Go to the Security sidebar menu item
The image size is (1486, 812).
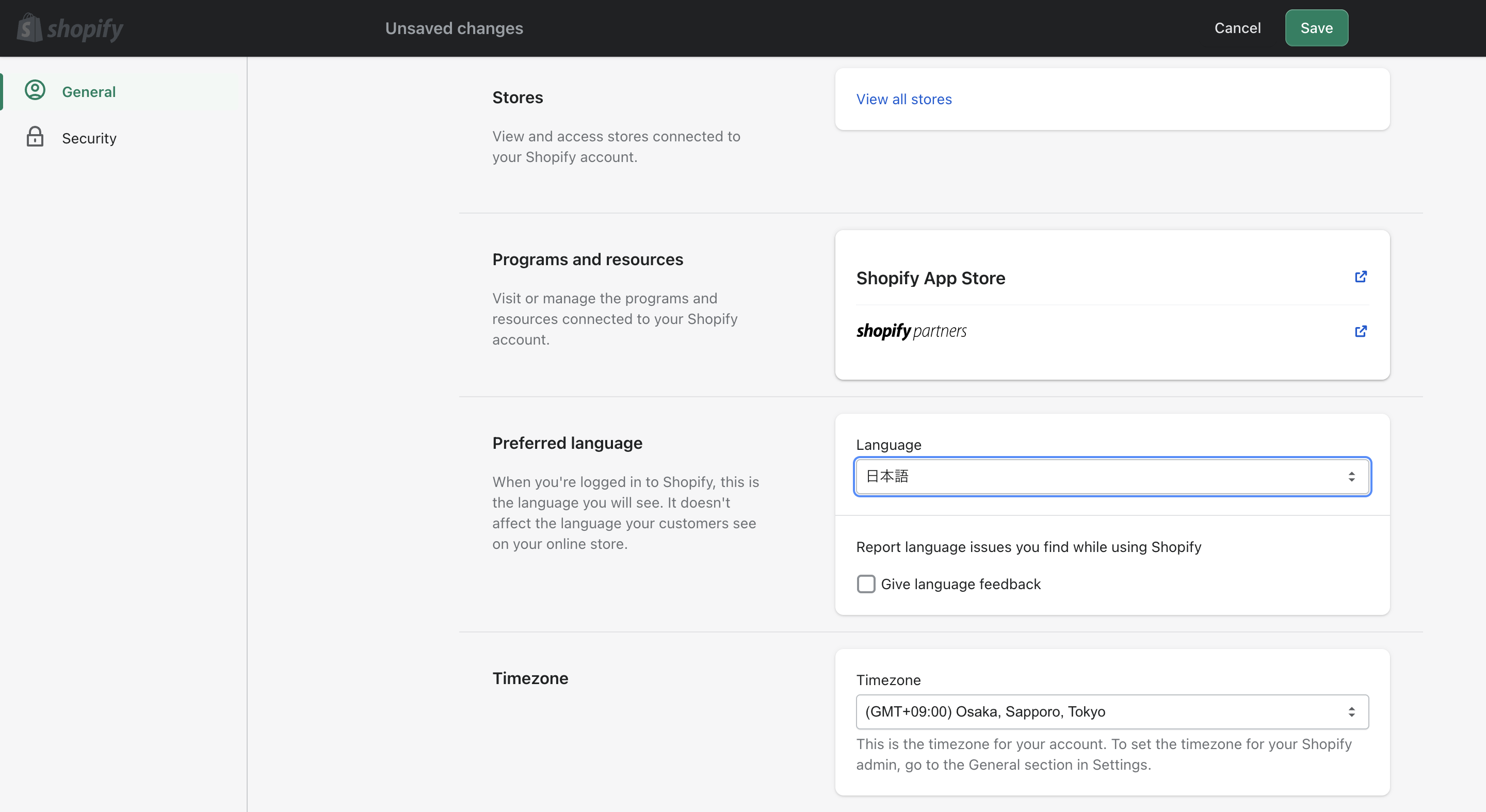(x=89, y=138)
